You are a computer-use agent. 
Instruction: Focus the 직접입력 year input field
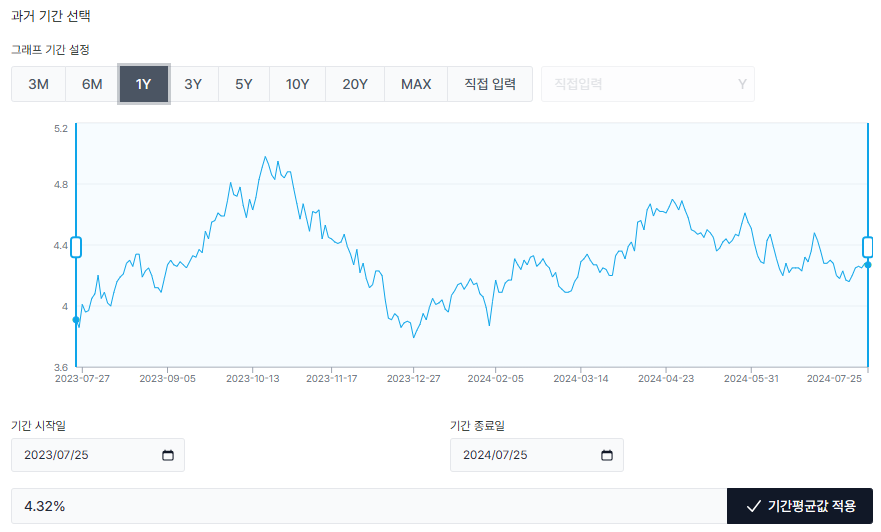point(647,84)
